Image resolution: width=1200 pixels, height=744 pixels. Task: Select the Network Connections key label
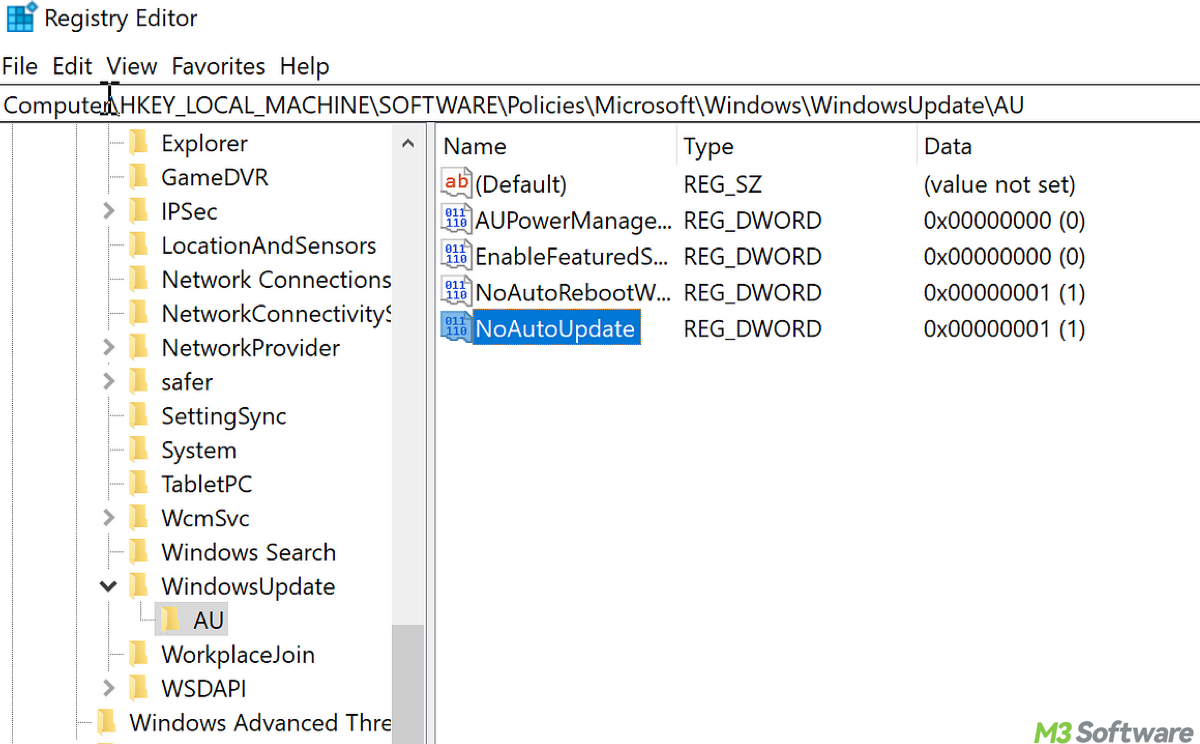point(276,279)
